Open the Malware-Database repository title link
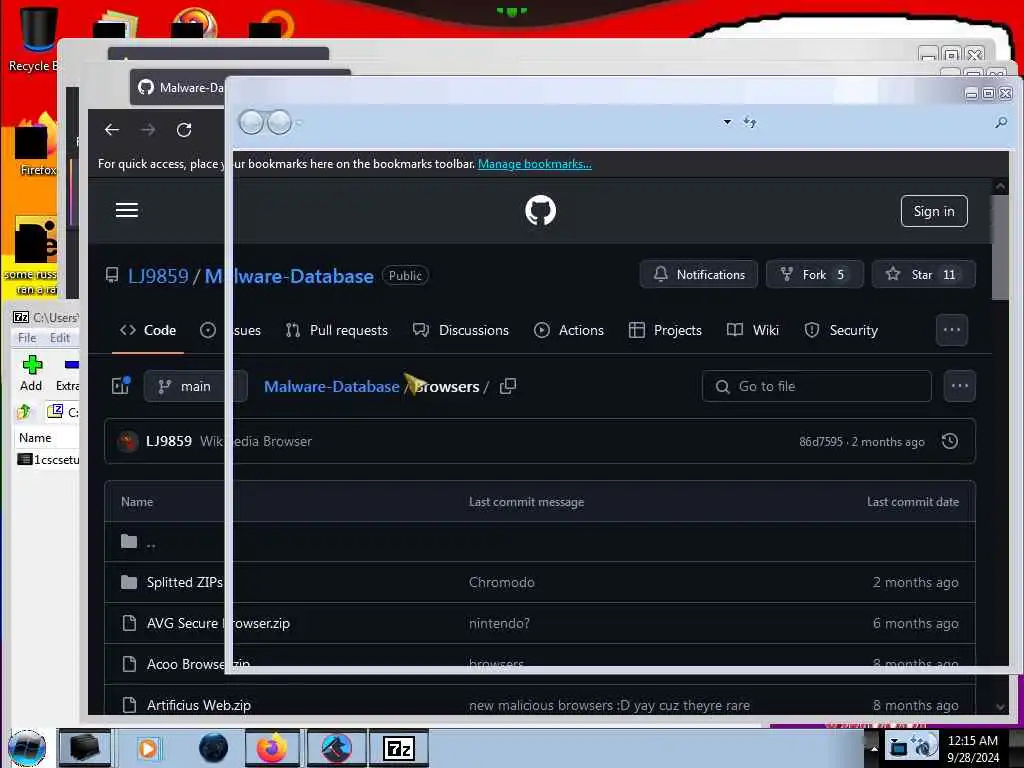1024x768 pixels. 289,276
